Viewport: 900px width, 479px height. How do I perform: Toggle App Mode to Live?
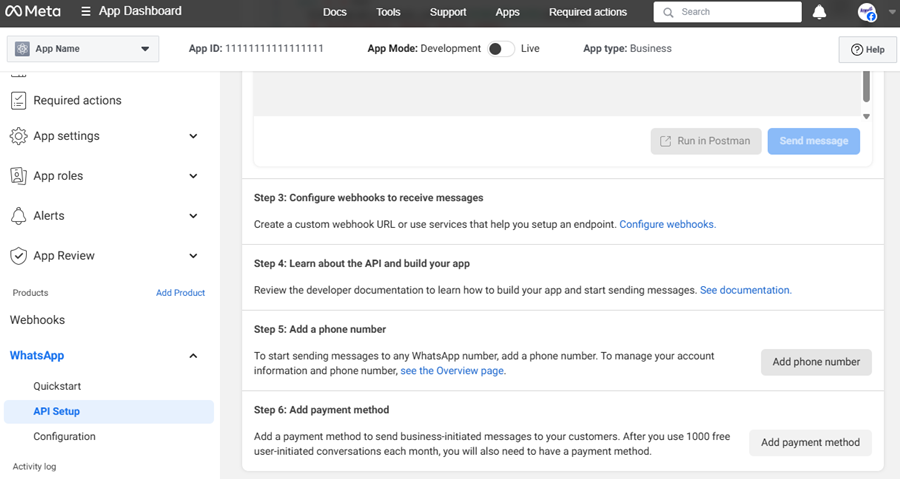[501, 49]
